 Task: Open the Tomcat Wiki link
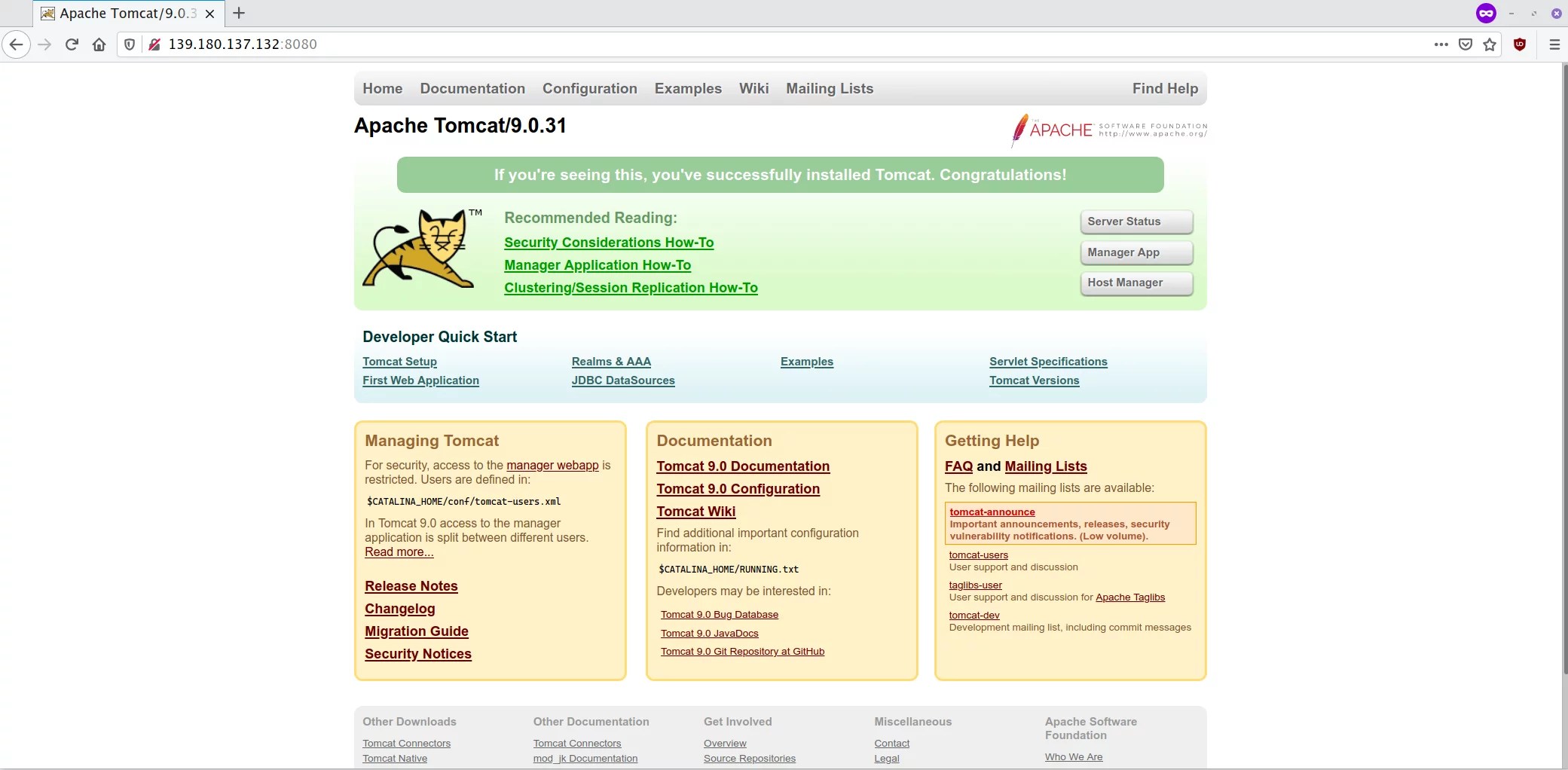click(x=696, y=512)
